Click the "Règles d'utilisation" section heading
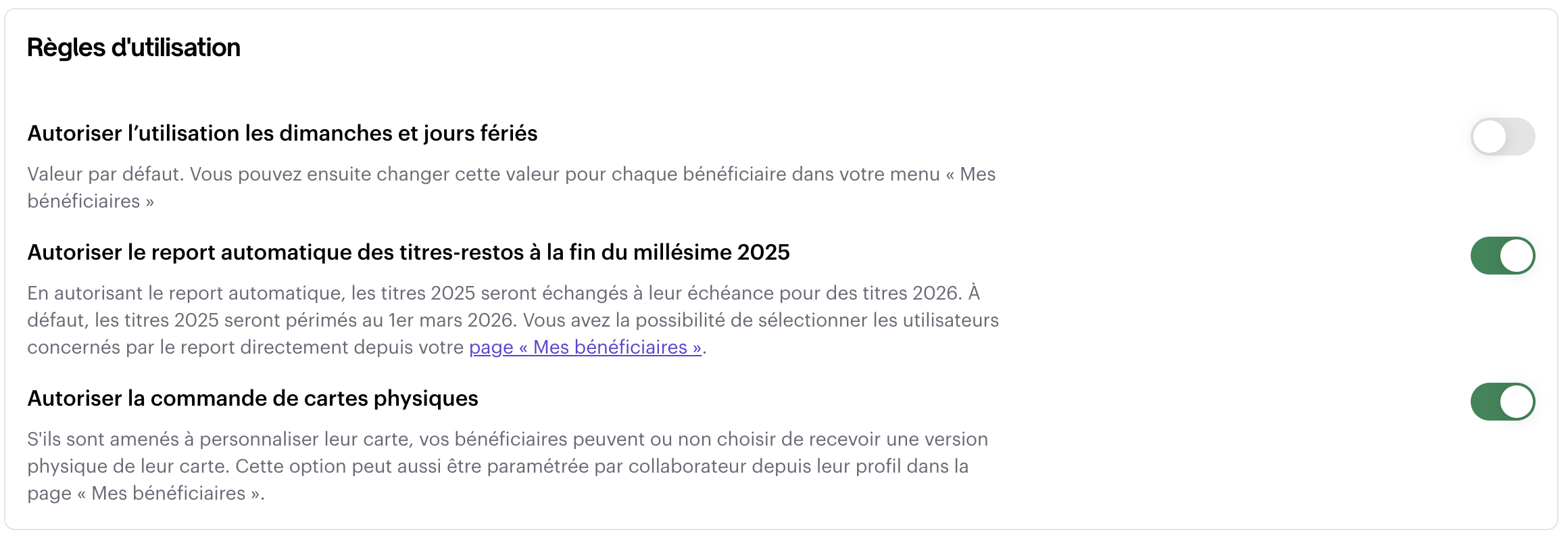The image size is (1568, 545). coord(134,48)
